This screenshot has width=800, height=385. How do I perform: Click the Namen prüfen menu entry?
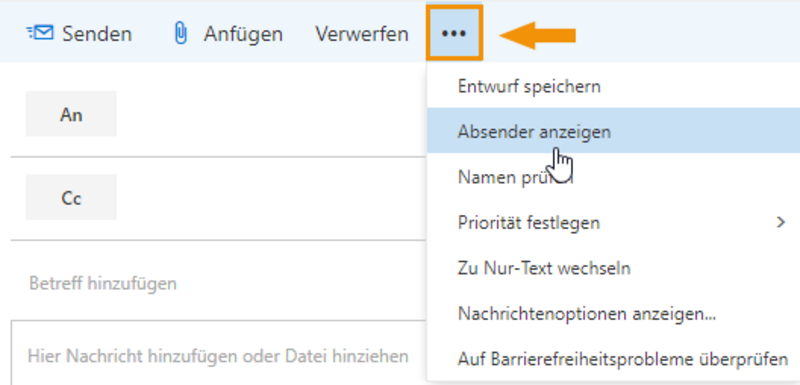613,177
